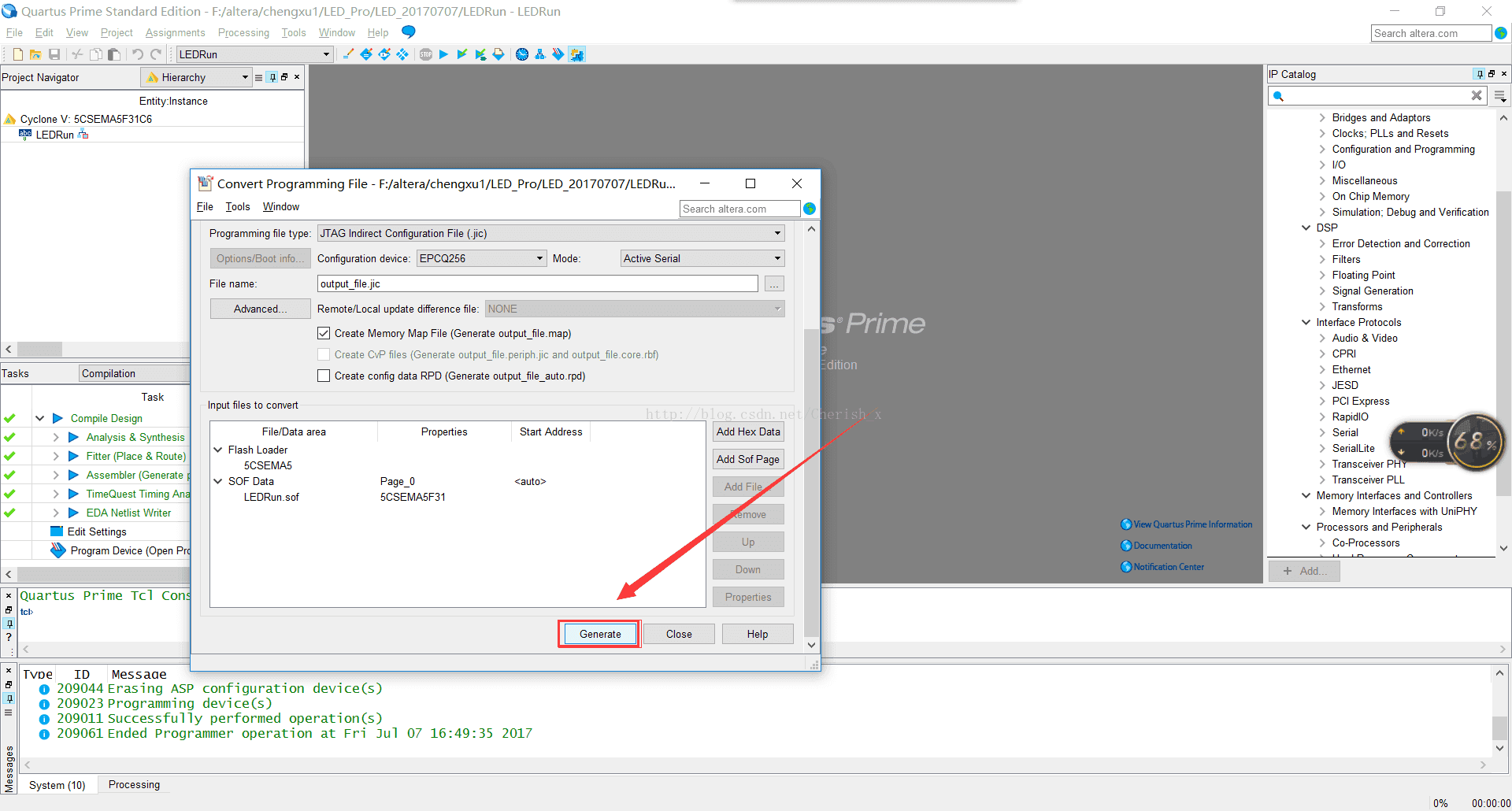Click the Paste clipboard toolbar icon
Viewport: 1512px width, 811px height.
pyautogui.click(x=113, y=54)
